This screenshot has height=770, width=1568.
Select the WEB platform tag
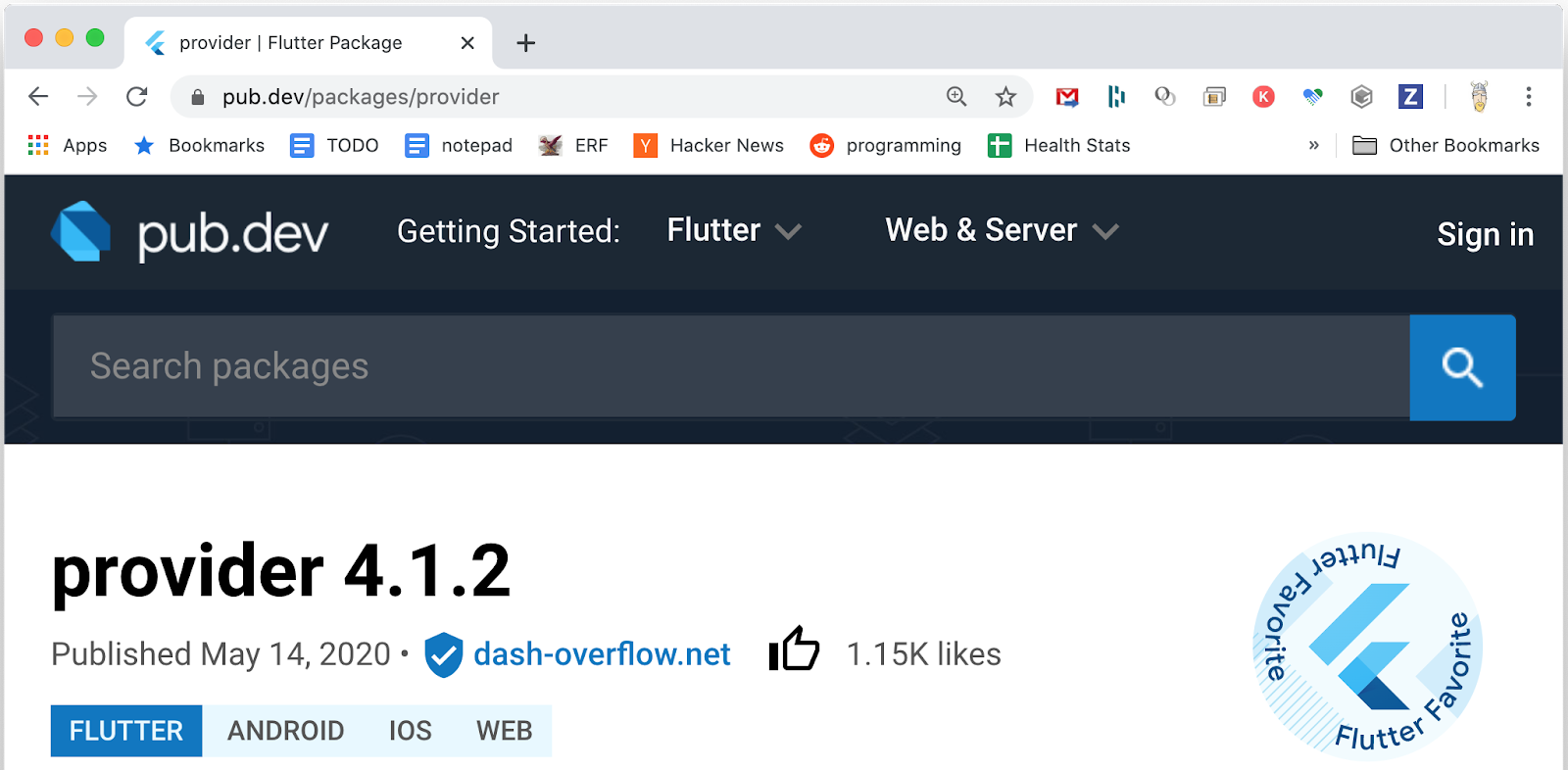[504, 731]
